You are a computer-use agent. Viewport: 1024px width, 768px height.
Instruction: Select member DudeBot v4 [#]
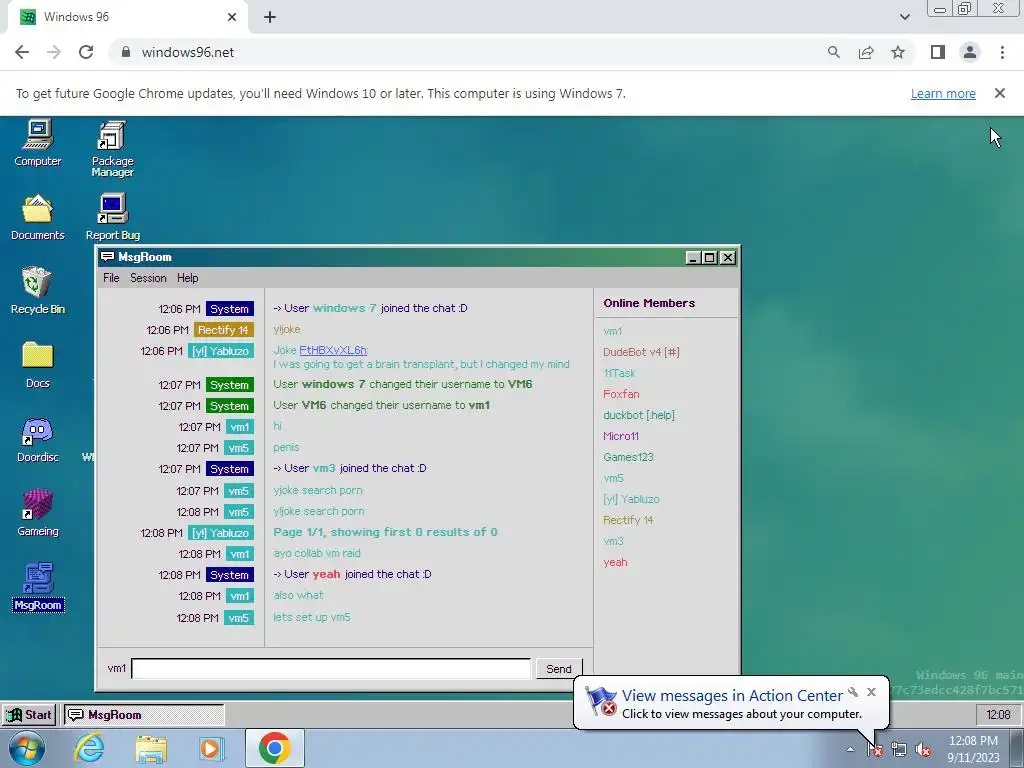pos(641,352)
